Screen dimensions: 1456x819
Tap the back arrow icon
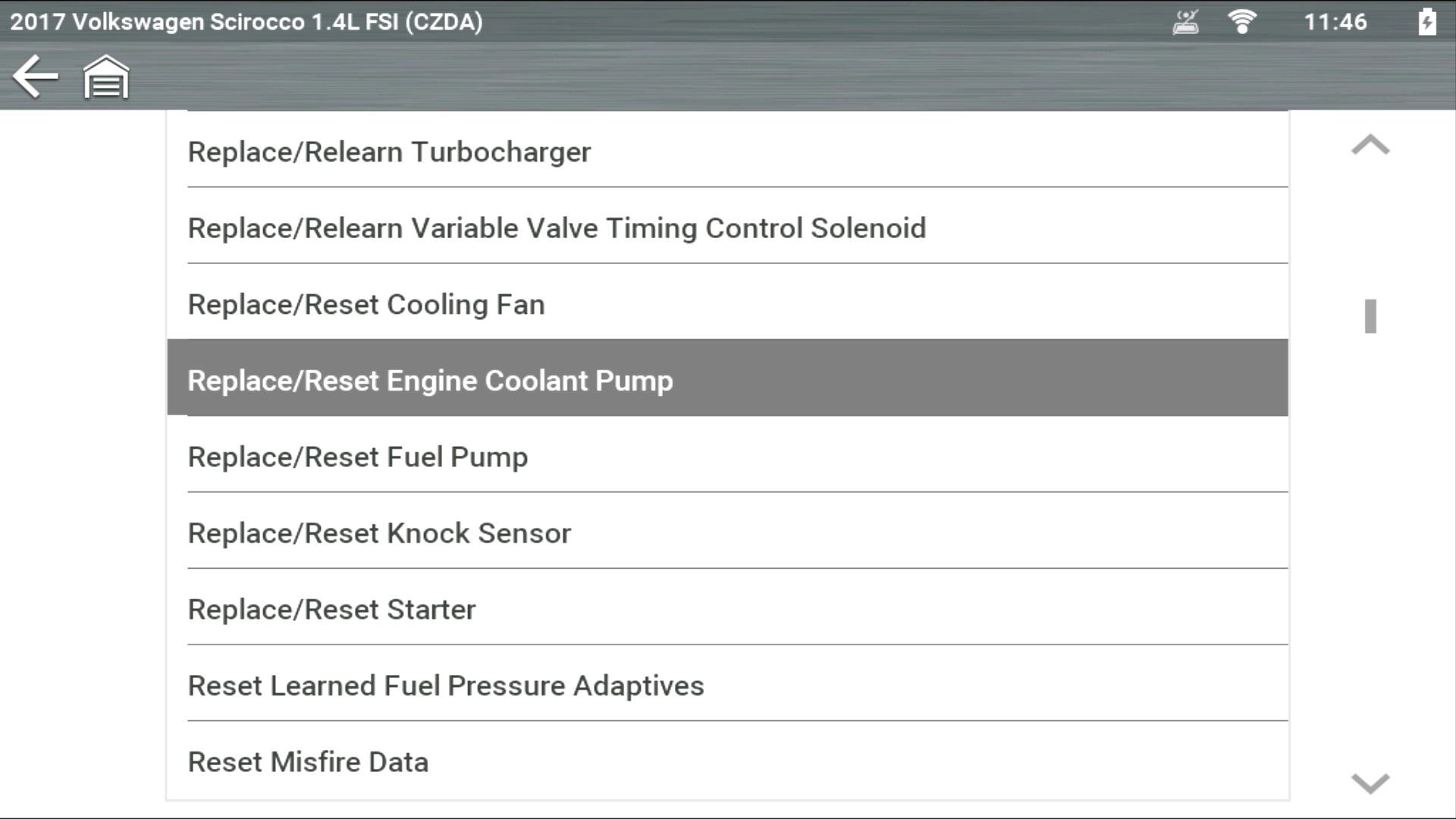(x=36, y=77)
